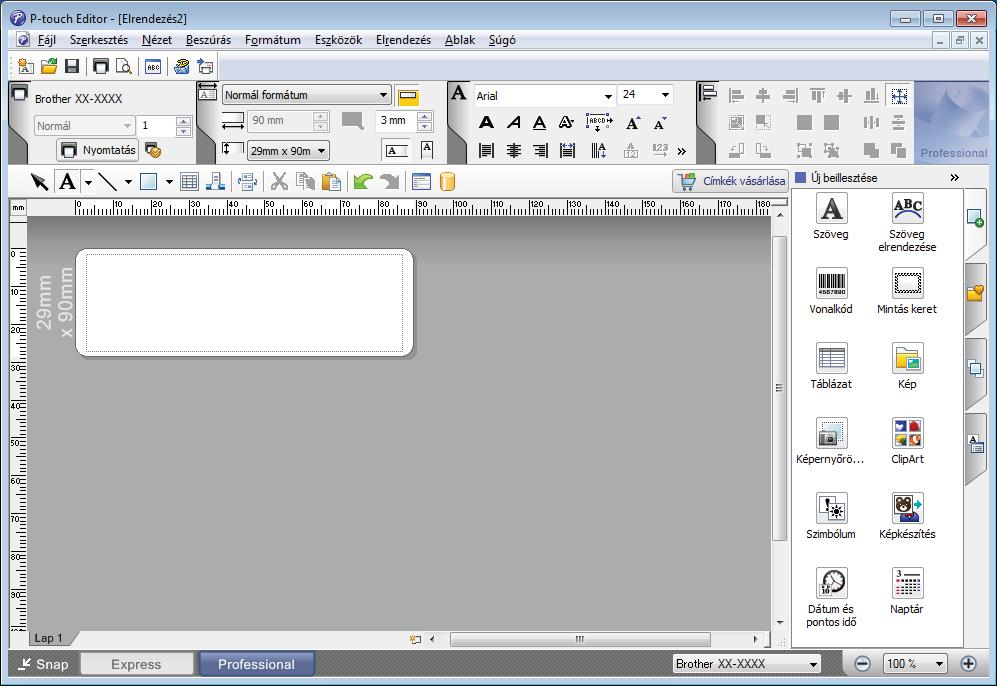Zoom out with the minus button
Viewport: 997px width, 686px height.
862,664
